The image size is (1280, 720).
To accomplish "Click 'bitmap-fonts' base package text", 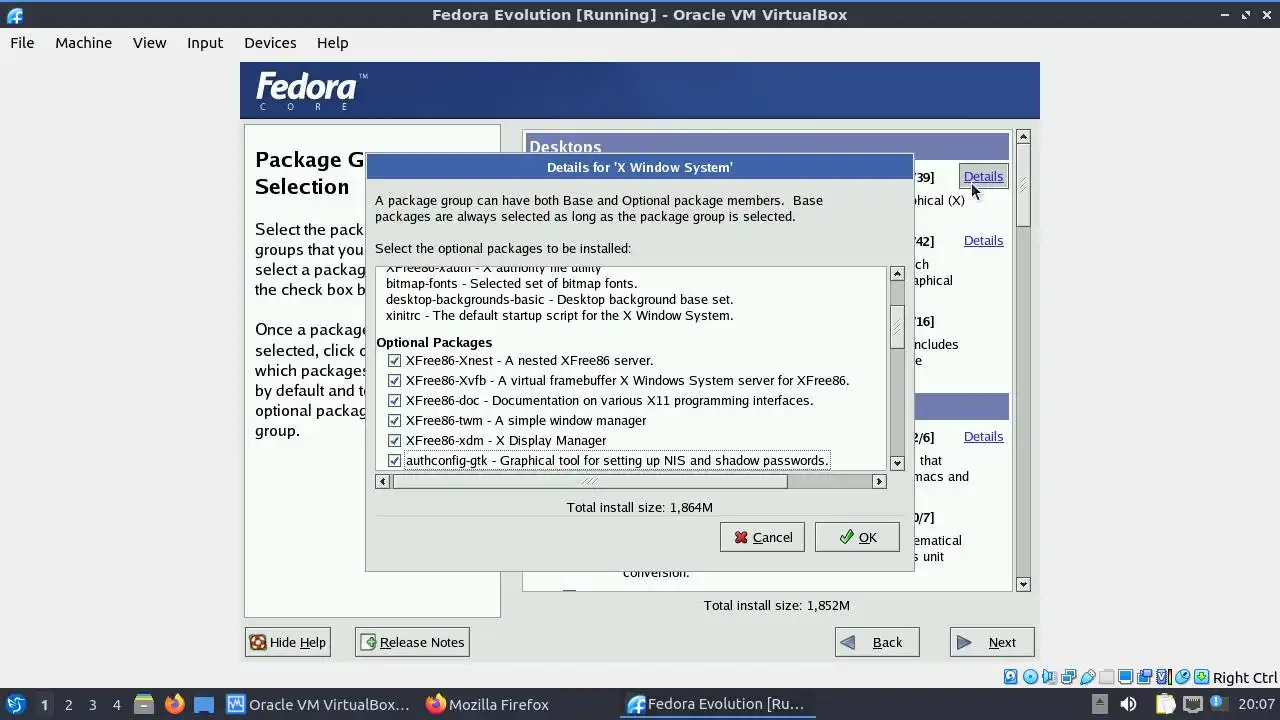I will tap(511, 283).
